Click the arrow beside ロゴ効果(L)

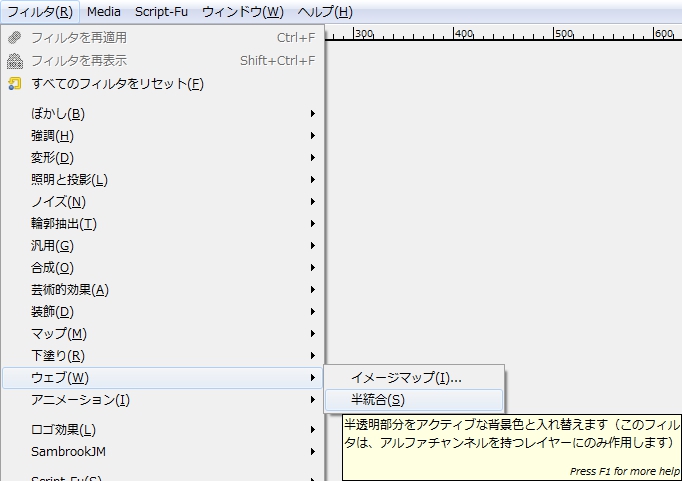[x=312, y=430]
